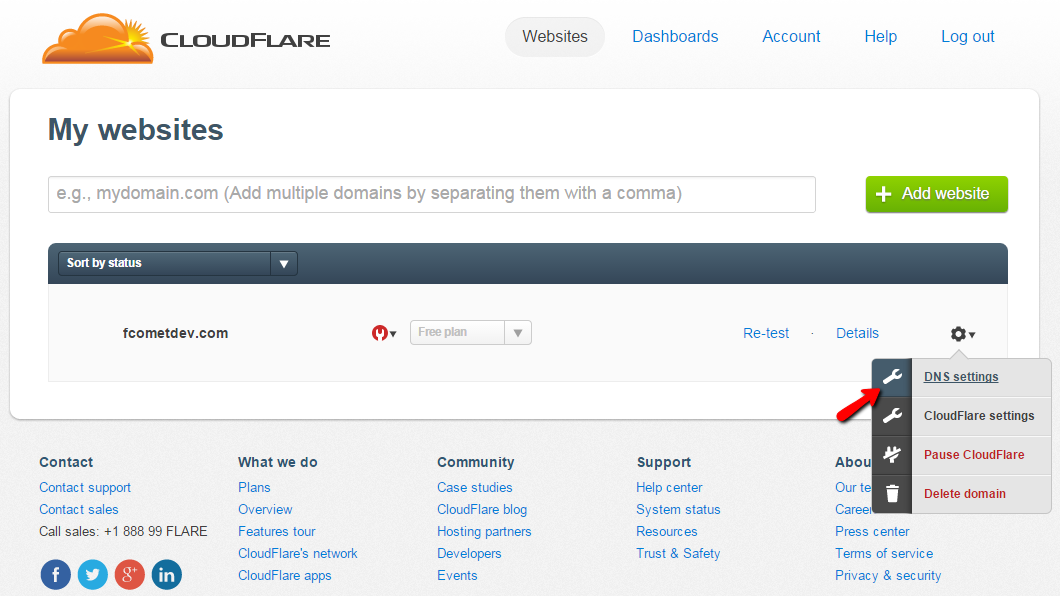Viewport: 1060px width, 596px height.
Task: Click the wrench icon next to DNS settings
Action: (892, 377)
